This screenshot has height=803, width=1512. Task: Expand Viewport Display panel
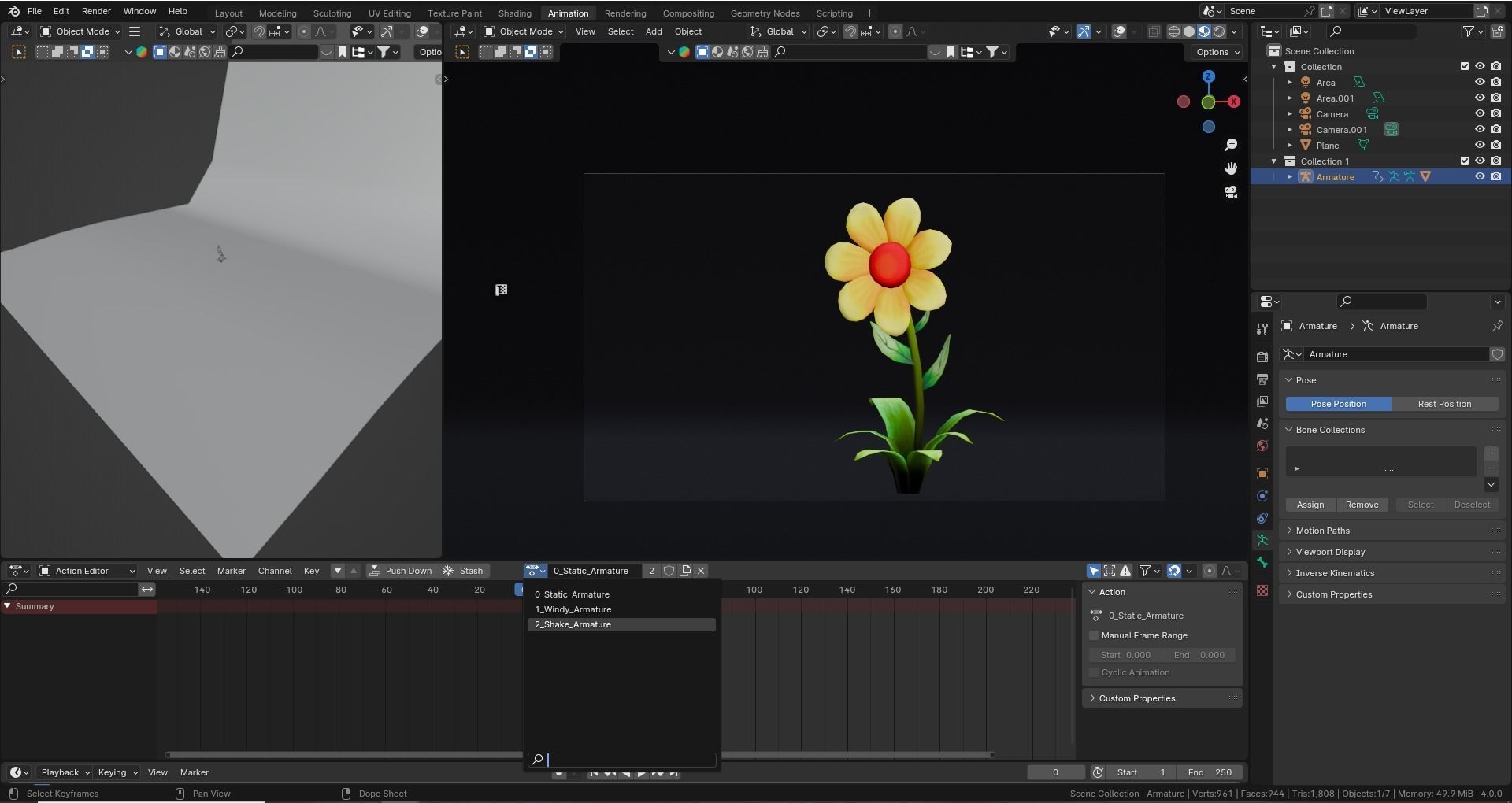tap(1330, 552)
